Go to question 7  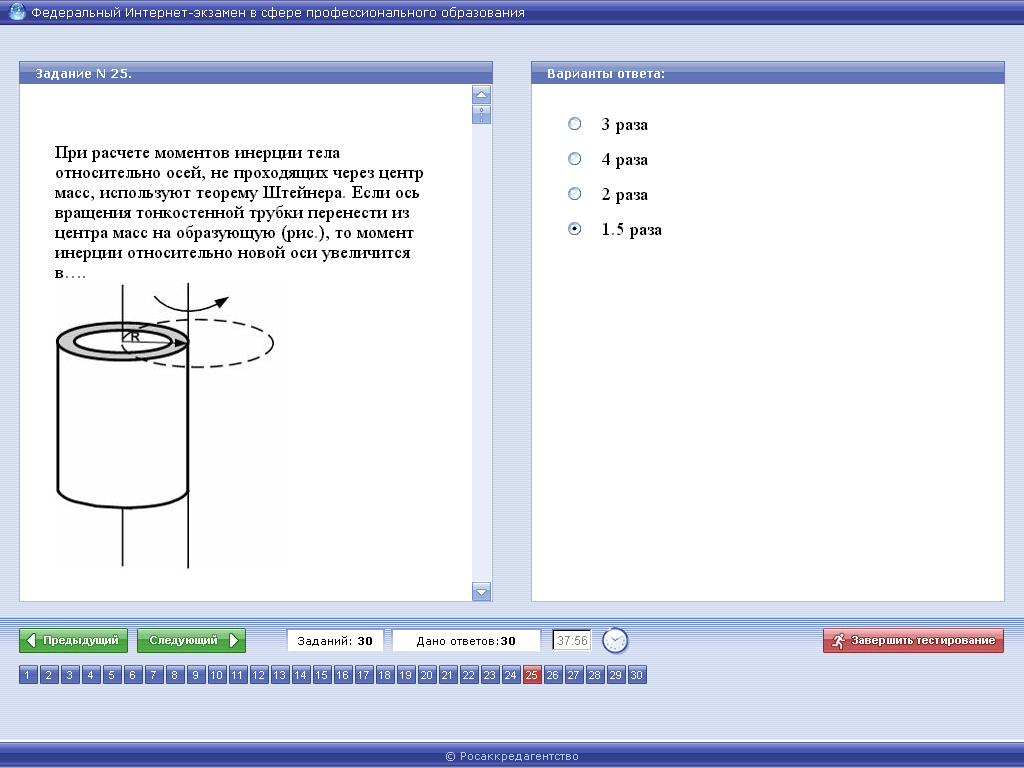(x=153, y=675)
